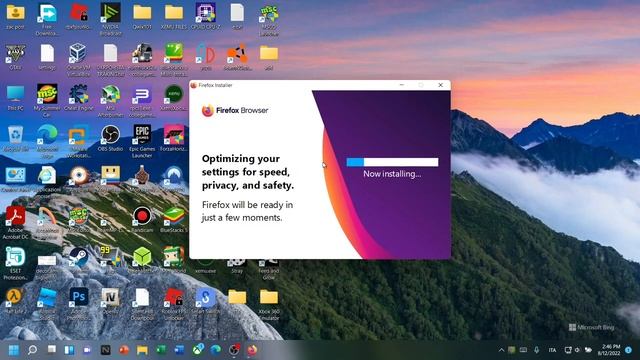The width and height of the screenshot is (640, 360).
Task: Open Excel from the taskbar
Action: pos(161,350)
